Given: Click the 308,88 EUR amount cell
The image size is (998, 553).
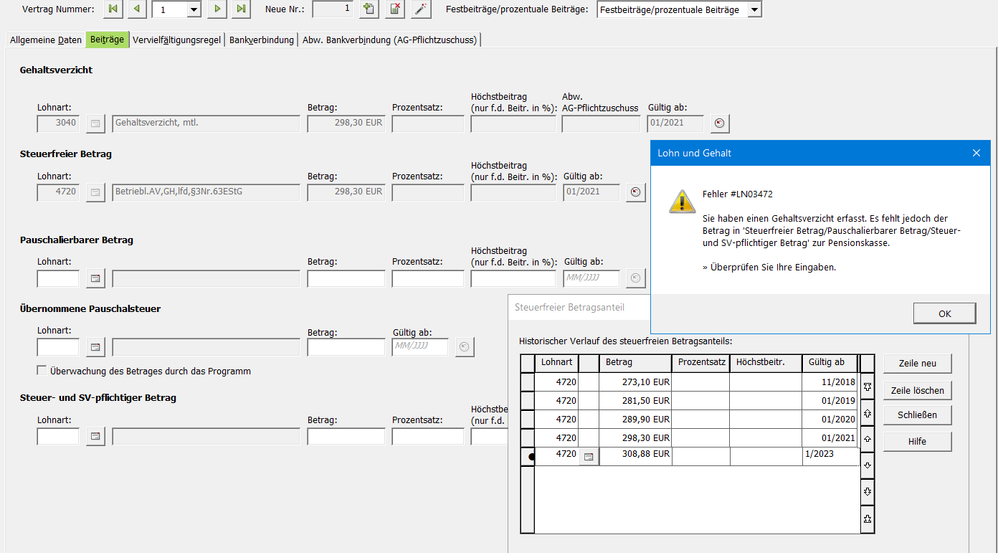Looking at the screenshot, I should [x=635, y=456].
